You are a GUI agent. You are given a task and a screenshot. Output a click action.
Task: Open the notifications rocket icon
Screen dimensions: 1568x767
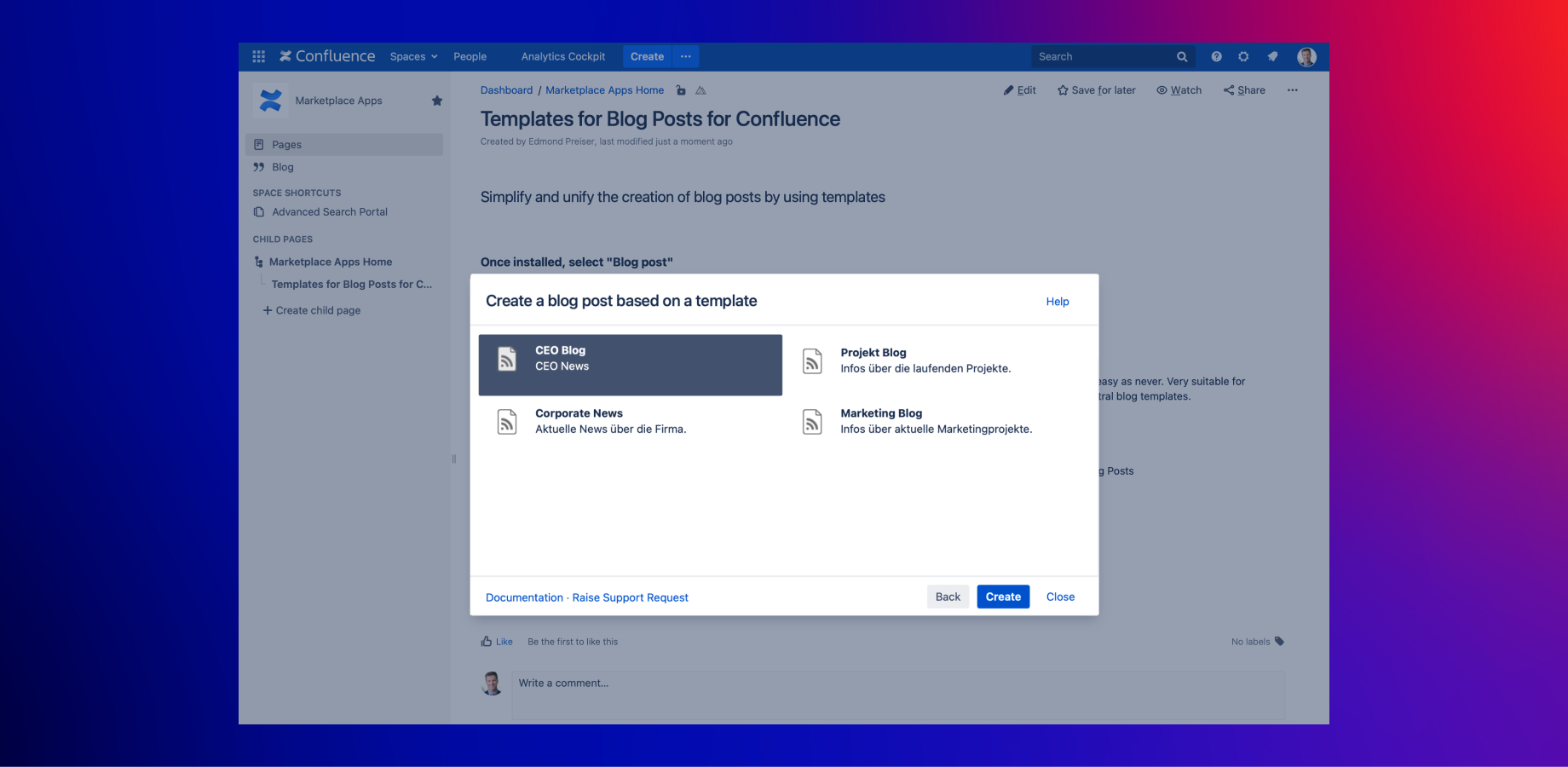pyautogui.click(x=1272, y=56)
